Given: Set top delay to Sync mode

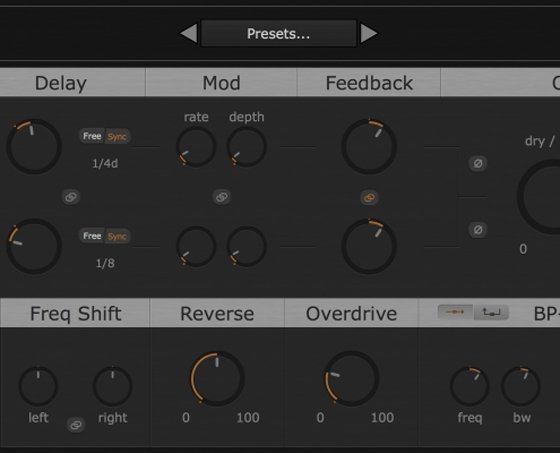Looking at the screenshot, I should coord(118,136).
